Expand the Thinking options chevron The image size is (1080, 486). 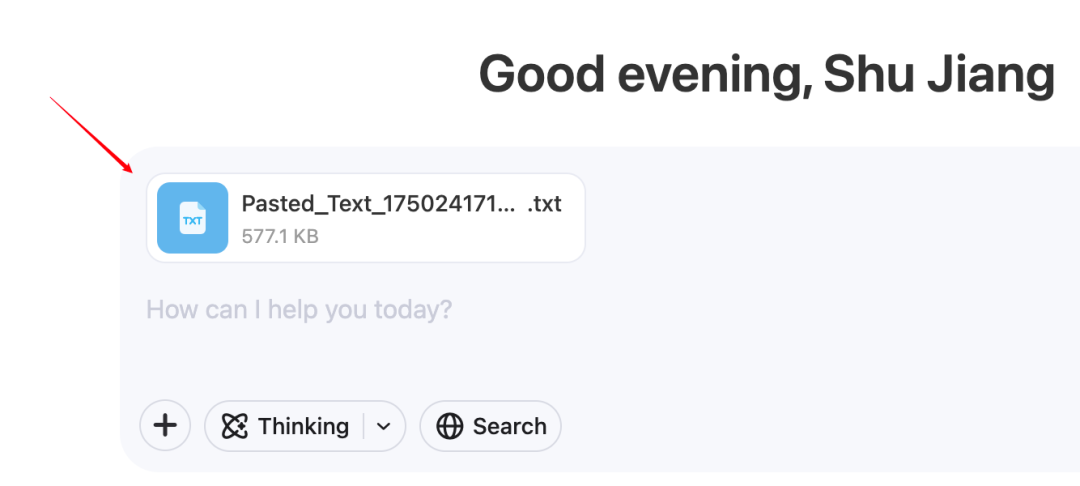tap(384, 427)
